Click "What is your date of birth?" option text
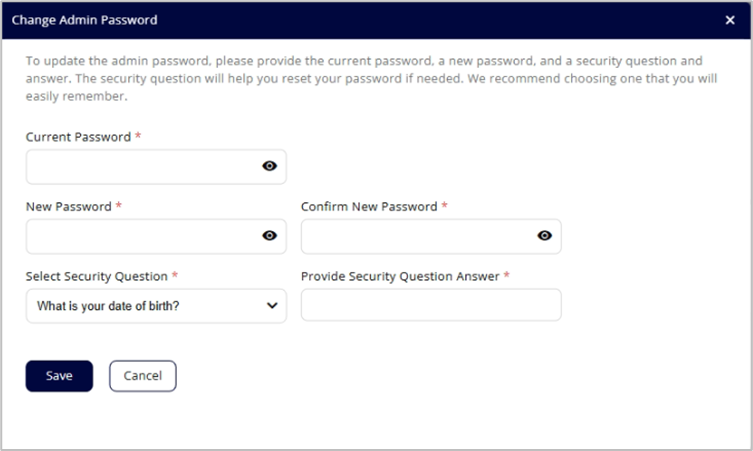 click(x=108, y=306)
